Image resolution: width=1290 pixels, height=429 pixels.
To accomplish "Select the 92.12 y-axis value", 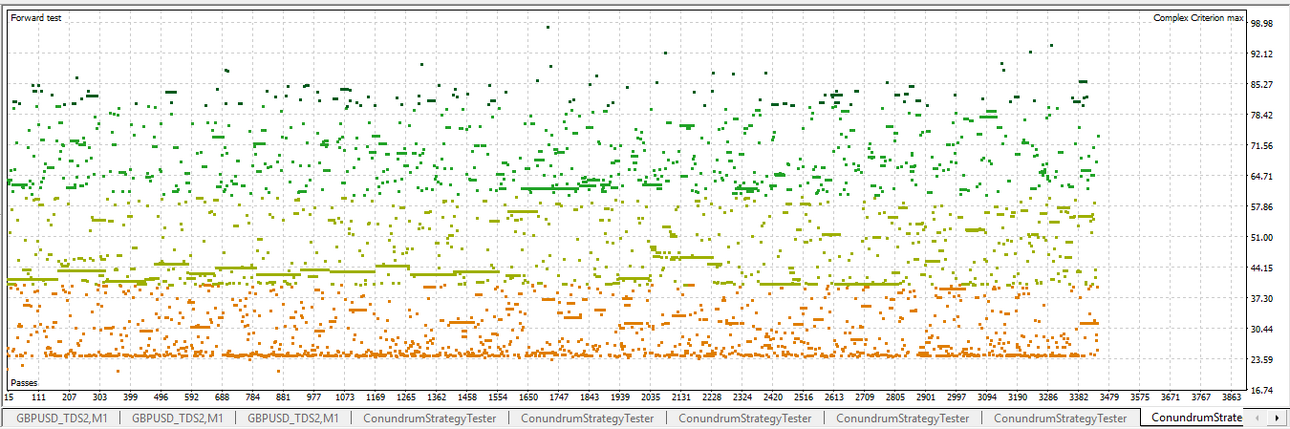I will click(x=1264, y=54).
